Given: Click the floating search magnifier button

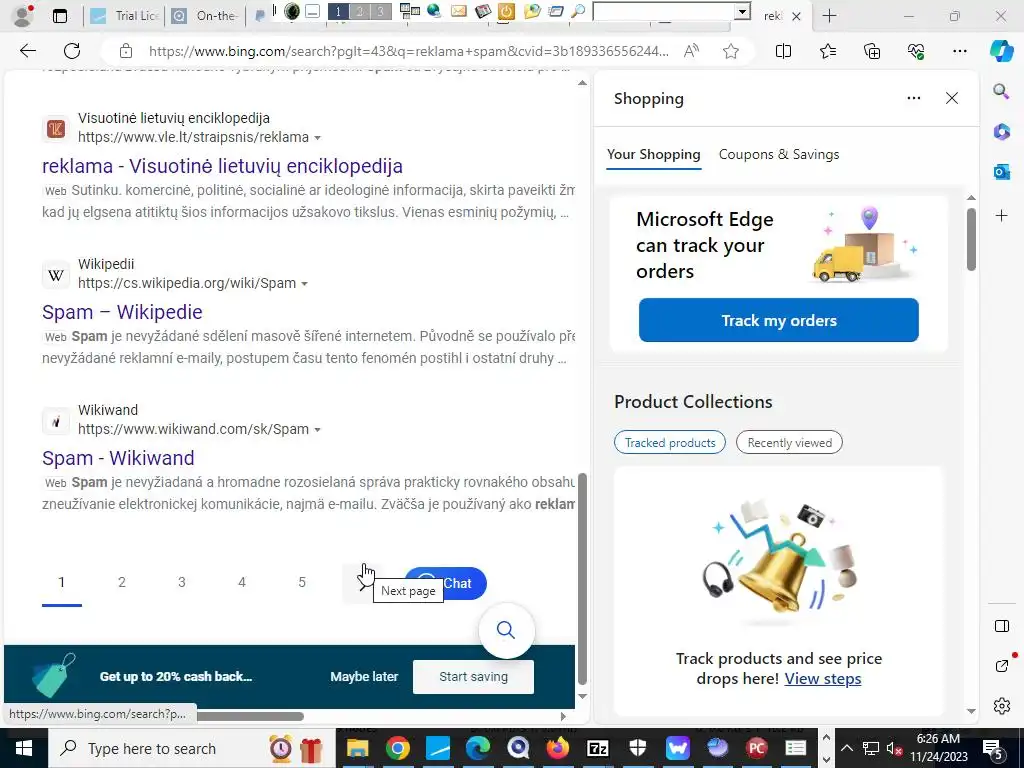Looking at the screenshot, I should coord(506,630).
